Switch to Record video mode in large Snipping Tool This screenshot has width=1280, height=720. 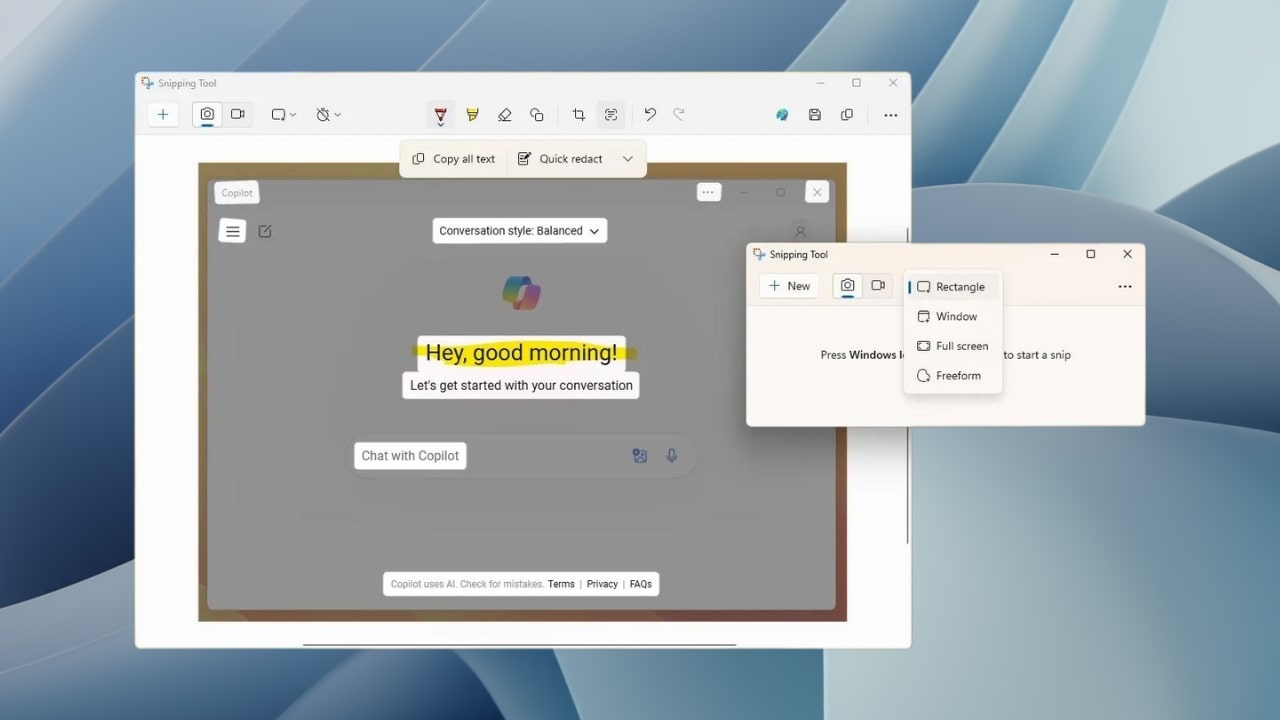pos(238,114)
